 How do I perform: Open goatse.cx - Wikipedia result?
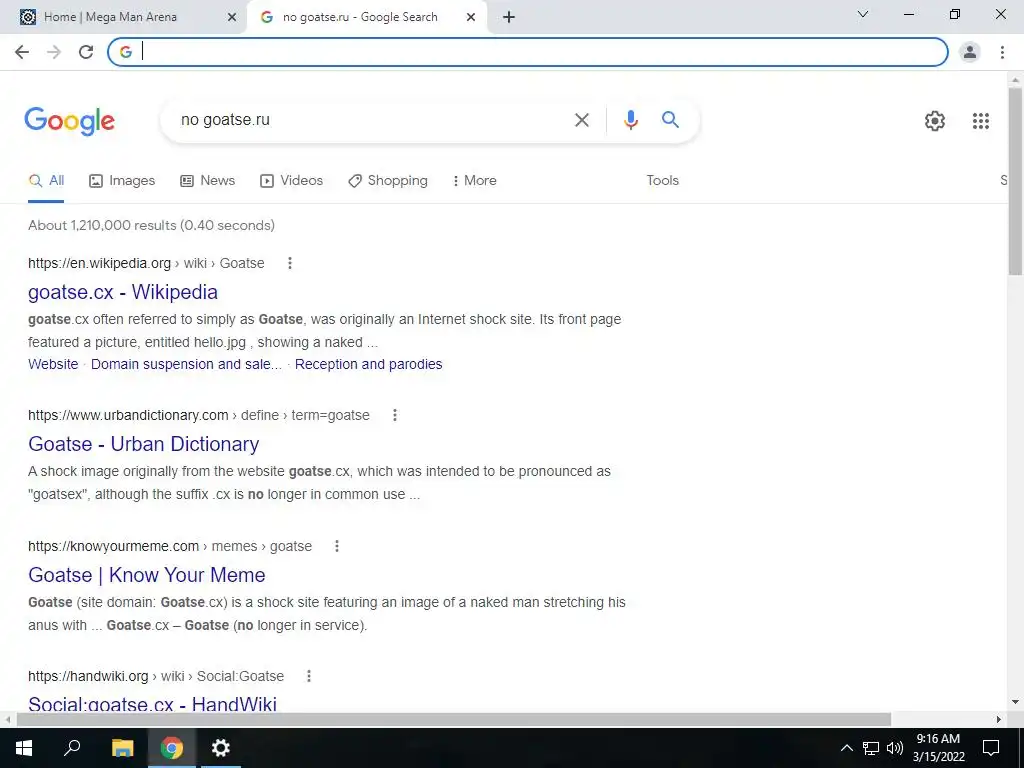click(123, 292)
